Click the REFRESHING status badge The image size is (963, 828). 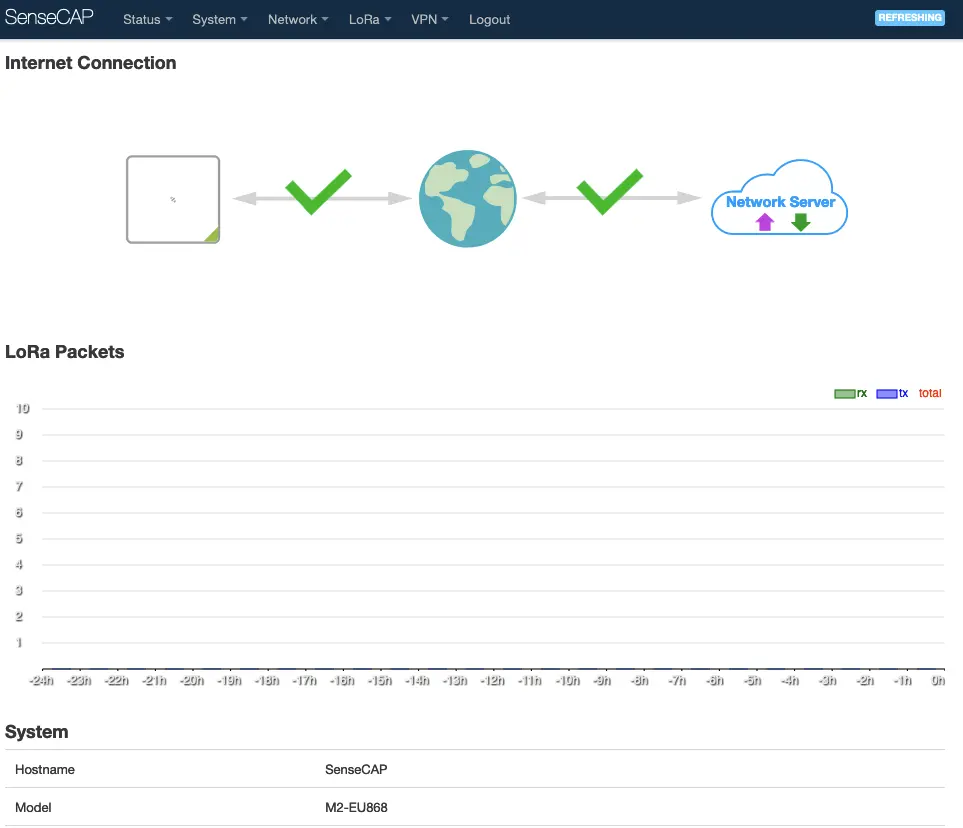(910, 18)
